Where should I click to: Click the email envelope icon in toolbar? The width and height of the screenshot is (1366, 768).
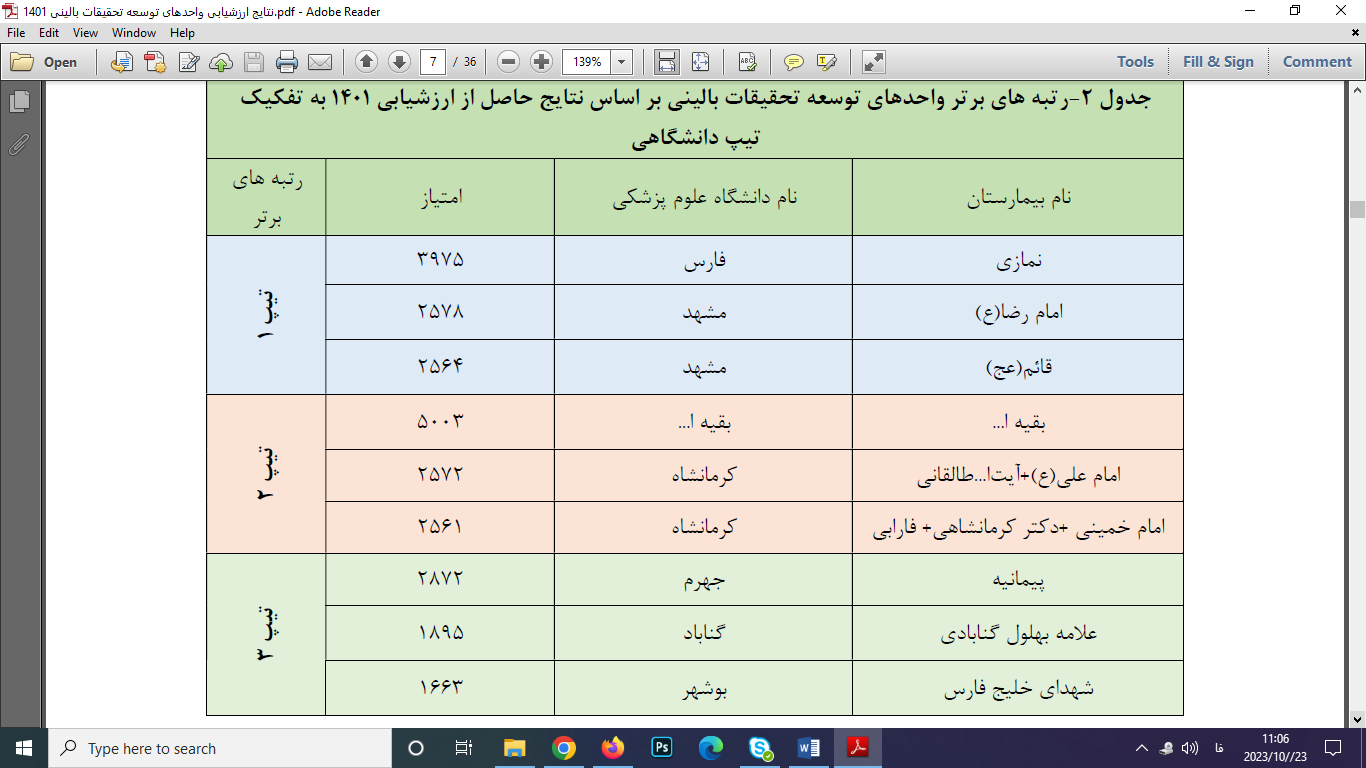pyautogui.click(x=320, y=62)
